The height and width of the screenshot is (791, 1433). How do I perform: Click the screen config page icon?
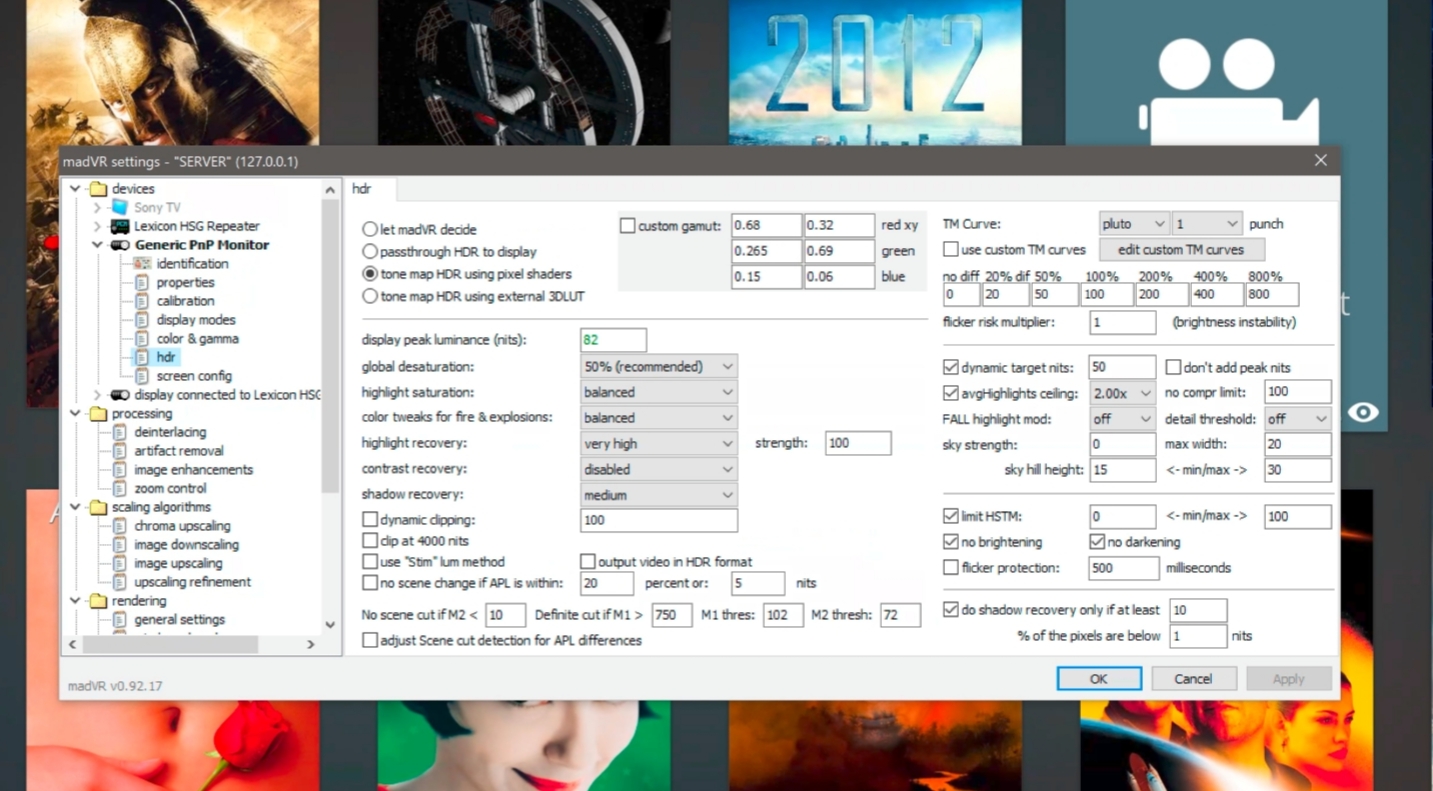[x=142, y=376]
